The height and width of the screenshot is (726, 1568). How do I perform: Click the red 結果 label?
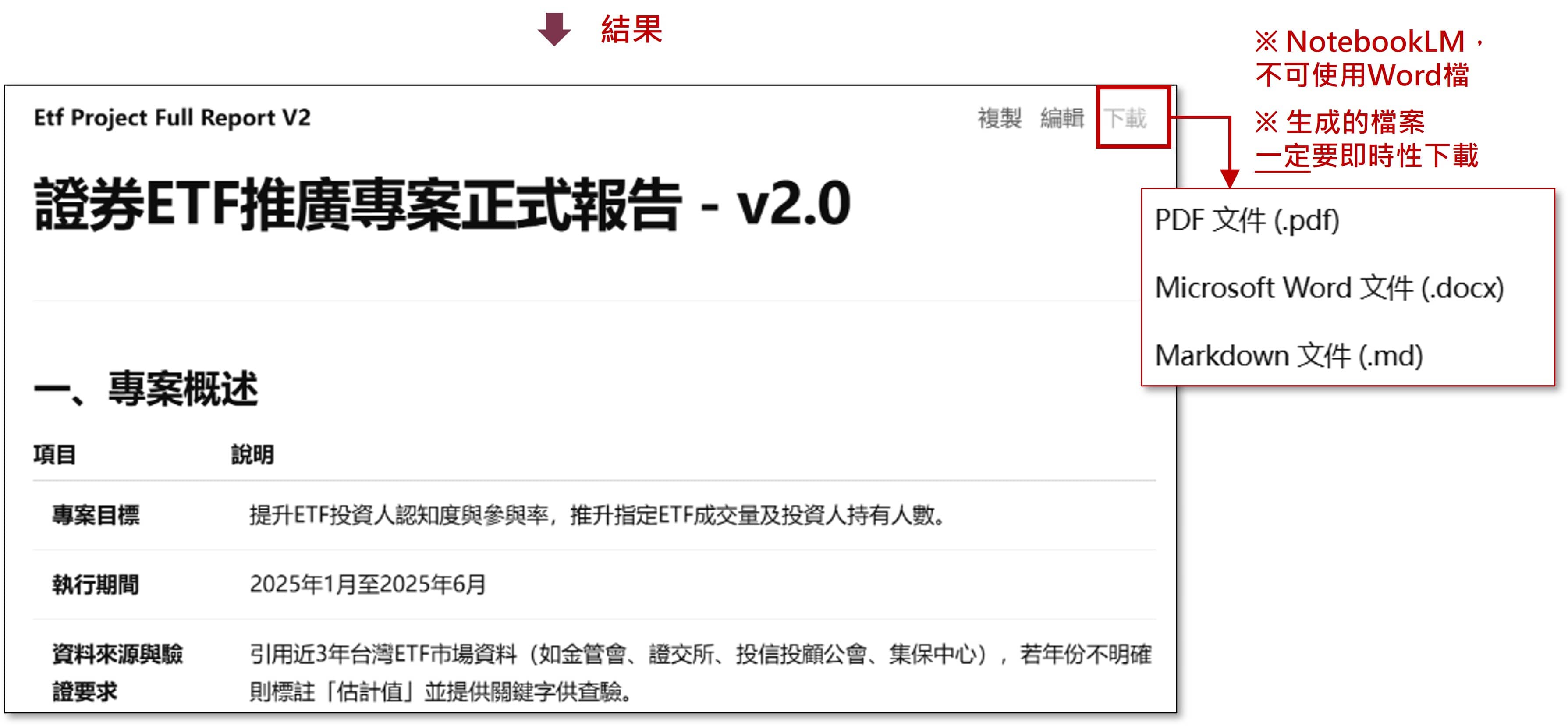[x=631, y=29]
